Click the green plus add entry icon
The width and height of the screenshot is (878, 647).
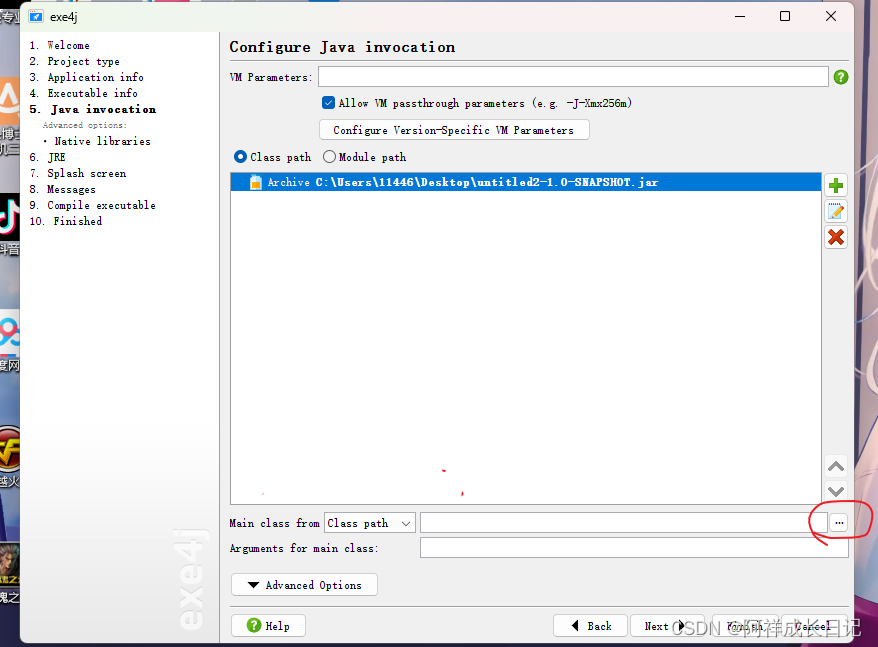point(836,185)
